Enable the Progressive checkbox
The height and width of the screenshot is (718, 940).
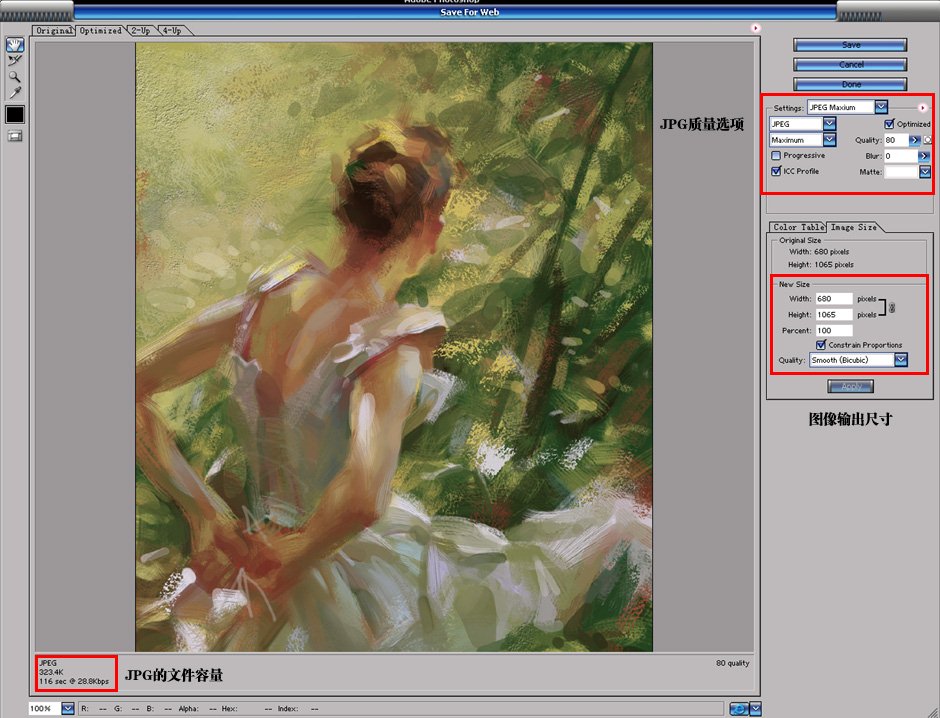[x=776, y=156]
